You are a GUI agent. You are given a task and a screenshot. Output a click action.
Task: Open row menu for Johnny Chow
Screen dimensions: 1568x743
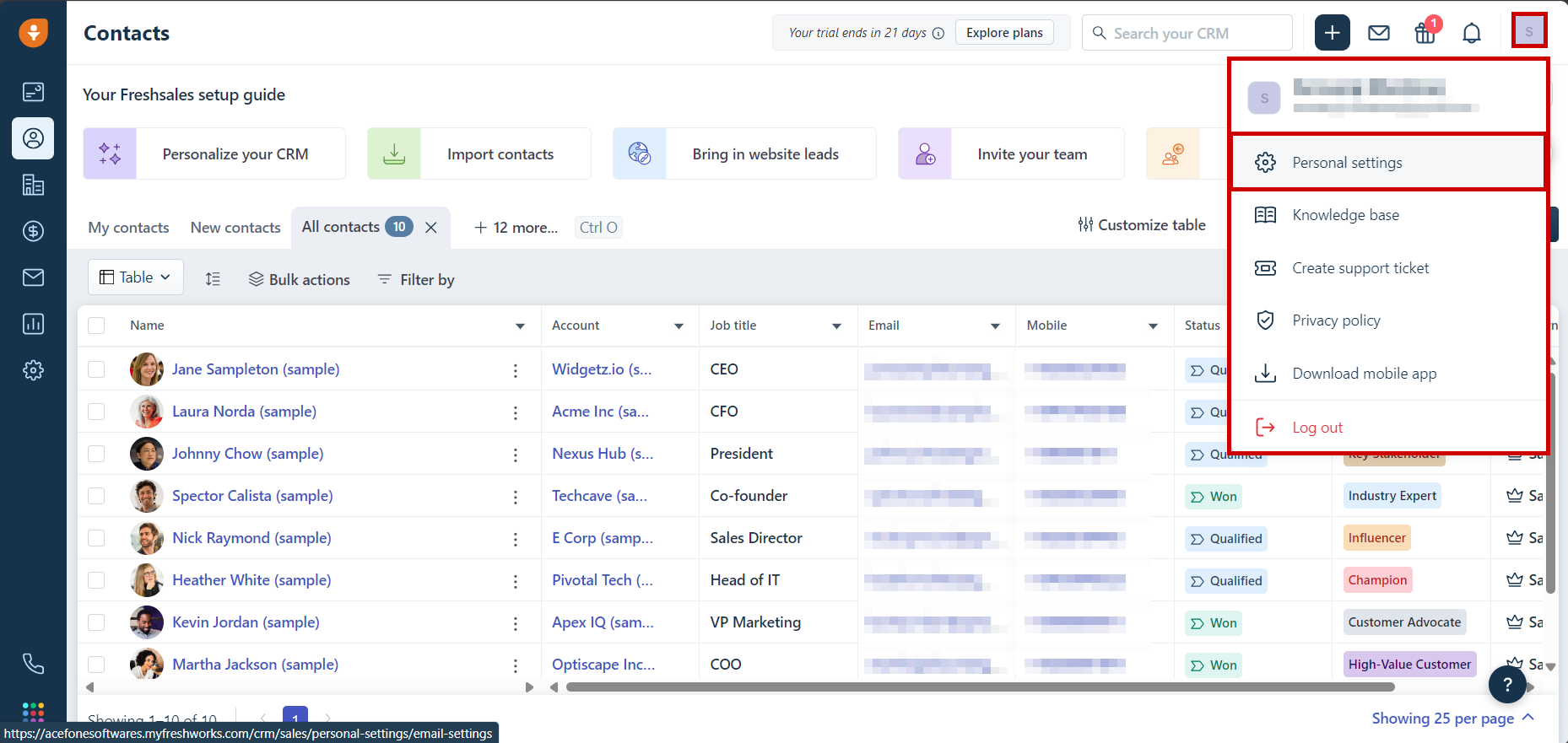[516, 455]
